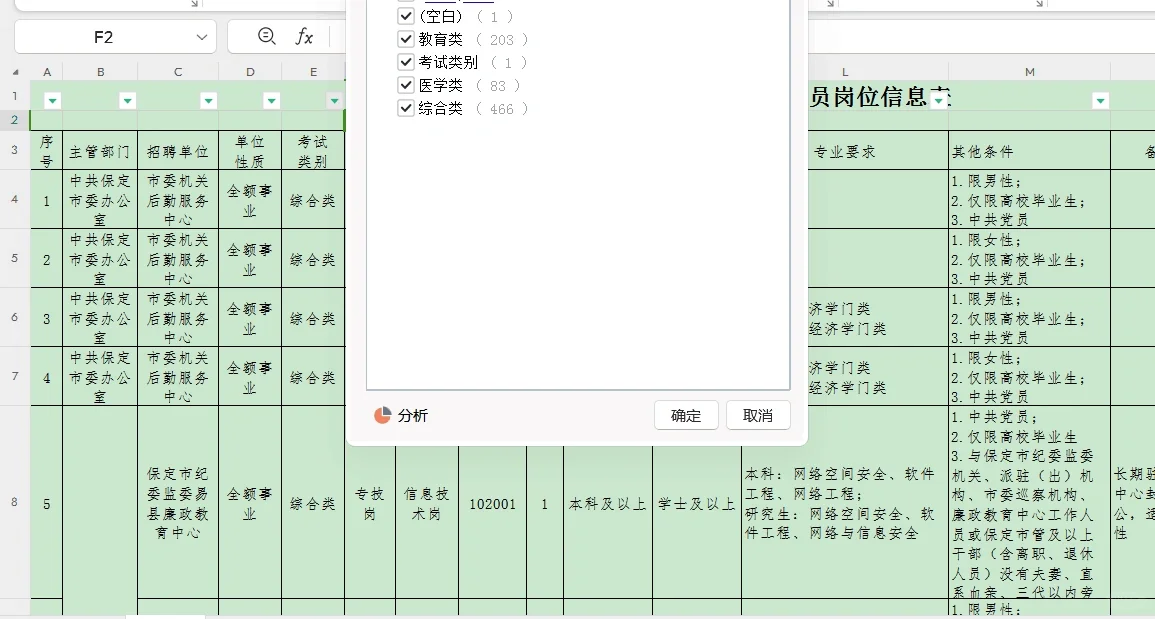This screenshot has height=619, width=1155.
Task: Select column C by clicking its header
Action: click(x=177, y=72)
